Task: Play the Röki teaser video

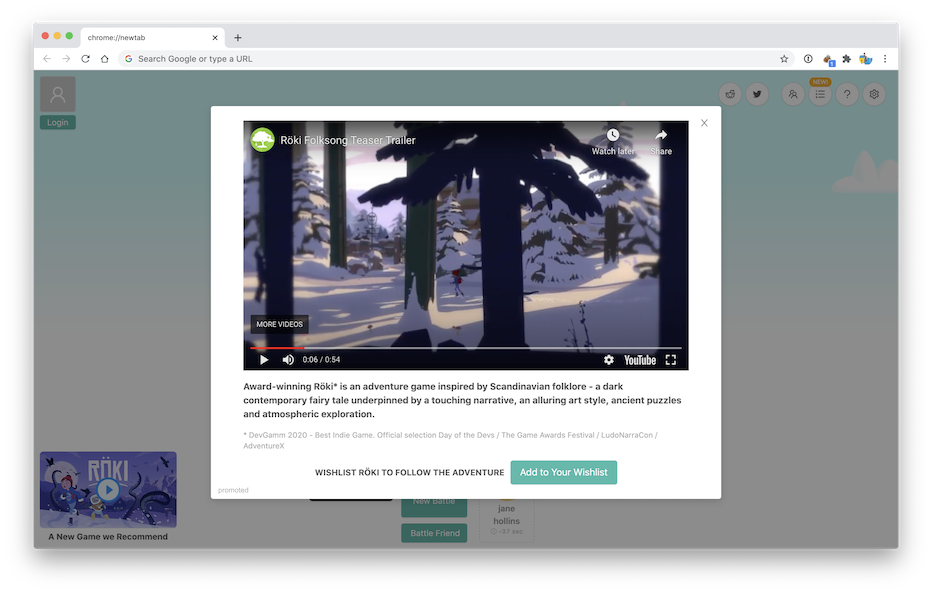Action: 264,359
